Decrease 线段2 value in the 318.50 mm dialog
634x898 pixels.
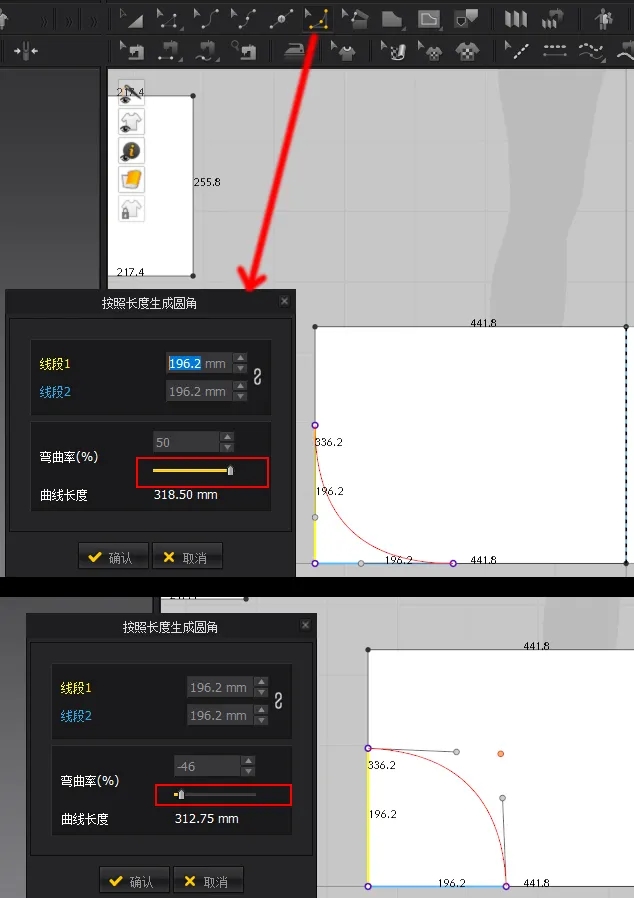[241, 396]
